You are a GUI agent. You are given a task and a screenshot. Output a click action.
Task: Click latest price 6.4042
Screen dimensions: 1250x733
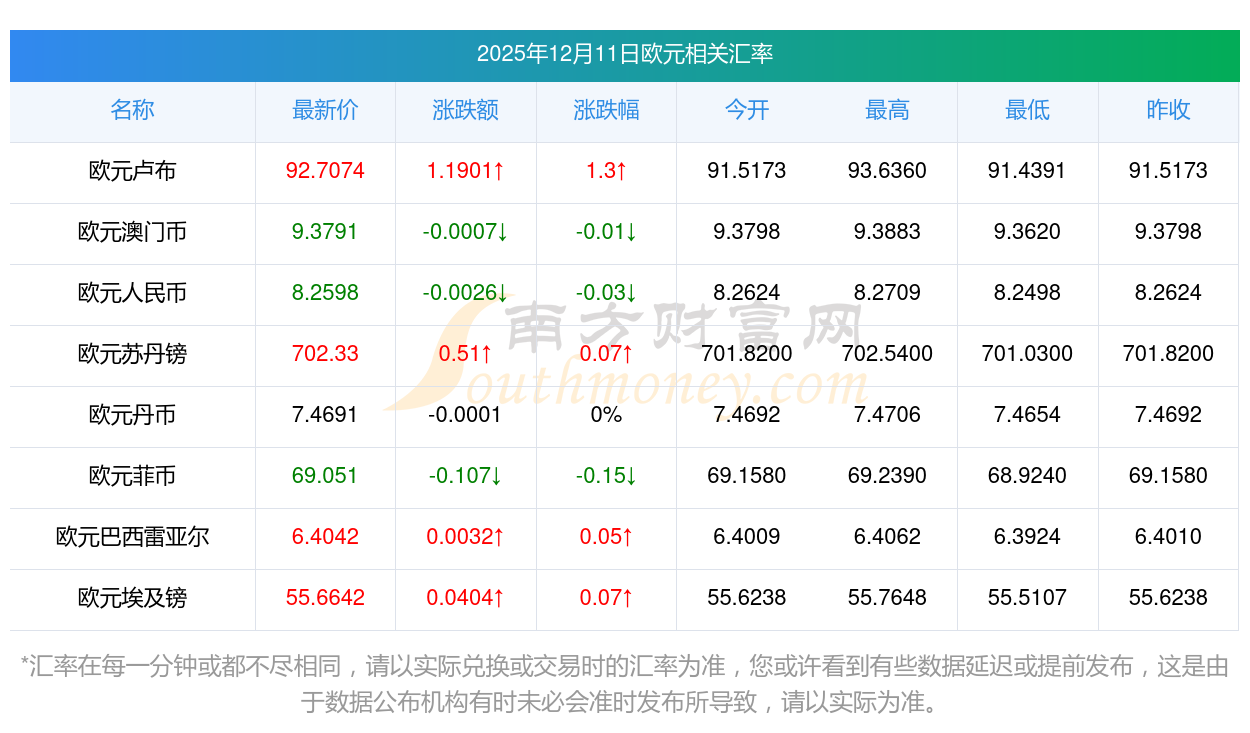tap(325, 537)
